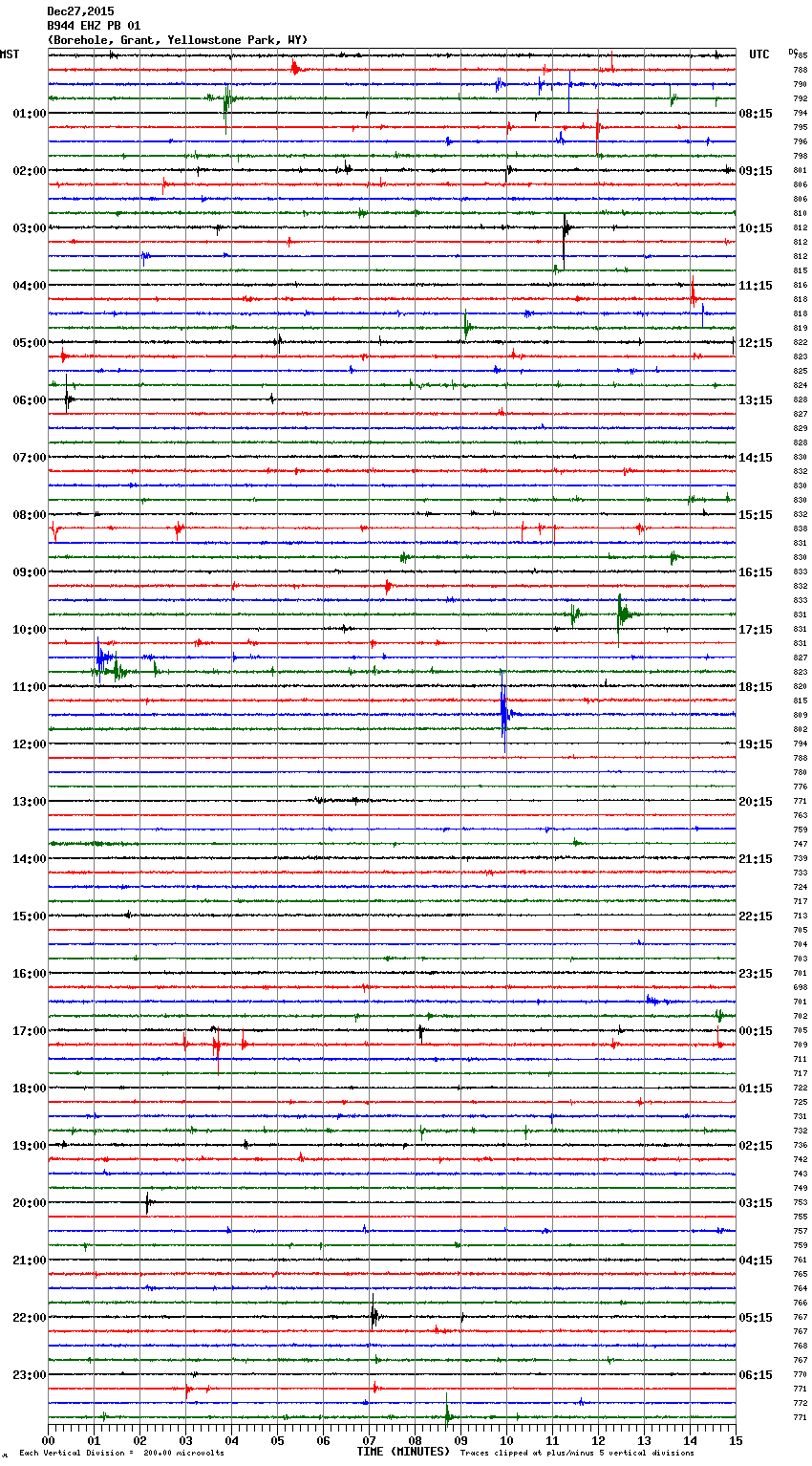Click MST hour label '09:00'

[x=30, y=572]
